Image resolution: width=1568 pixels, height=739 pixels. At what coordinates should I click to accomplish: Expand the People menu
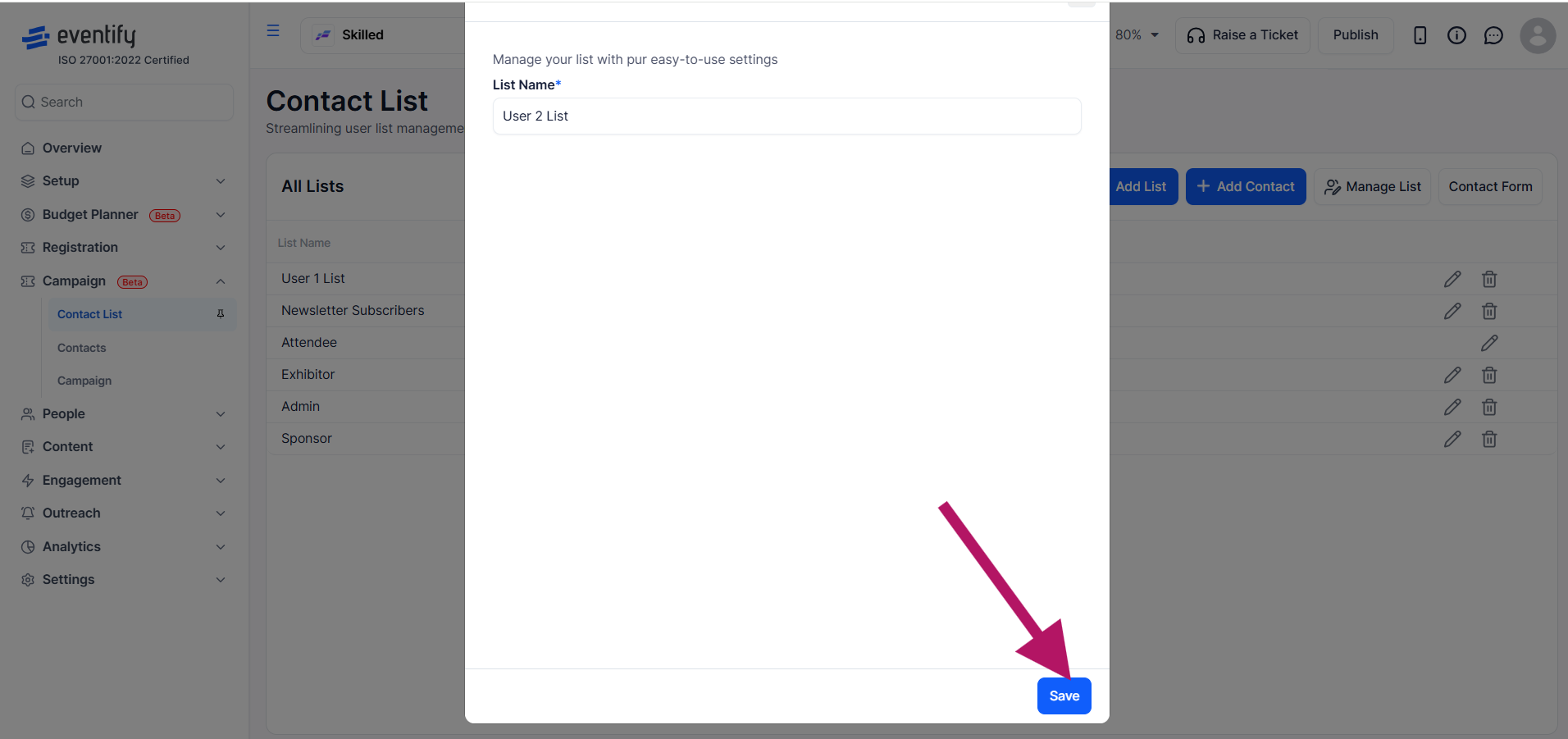(124, 414)
